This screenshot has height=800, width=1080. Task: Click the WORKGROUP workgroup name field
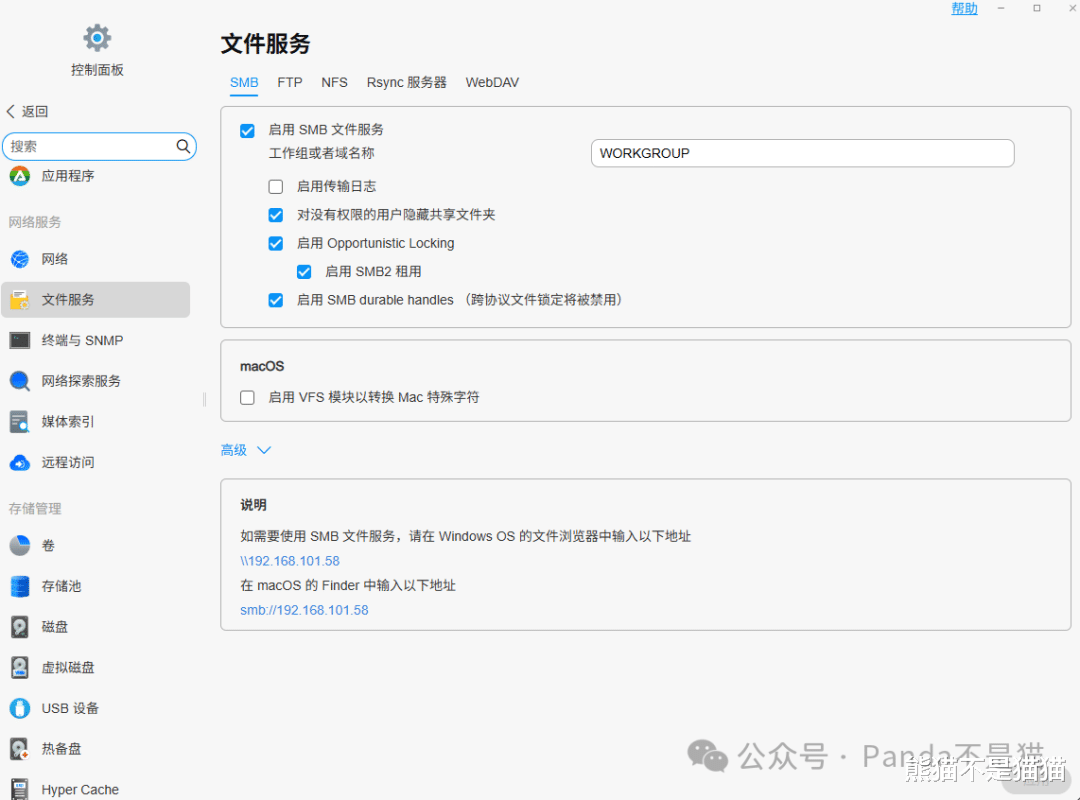[x=802, y=153]
